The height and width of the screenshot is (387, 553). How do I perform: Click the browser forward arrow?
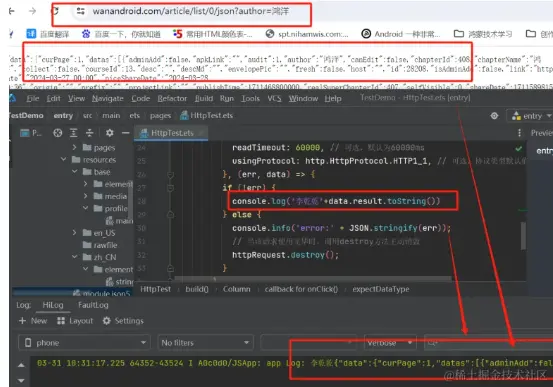pyautogui.click(x=32, y=11)
